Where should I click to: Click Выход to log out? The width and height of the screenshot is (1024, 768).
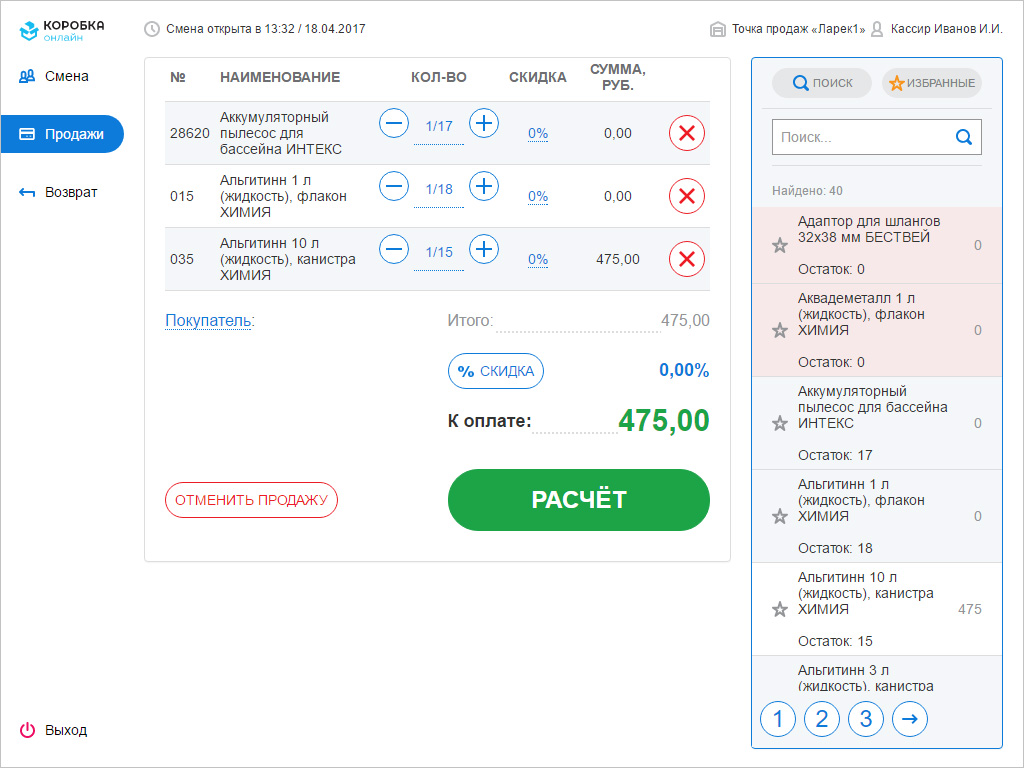point(53,730)
